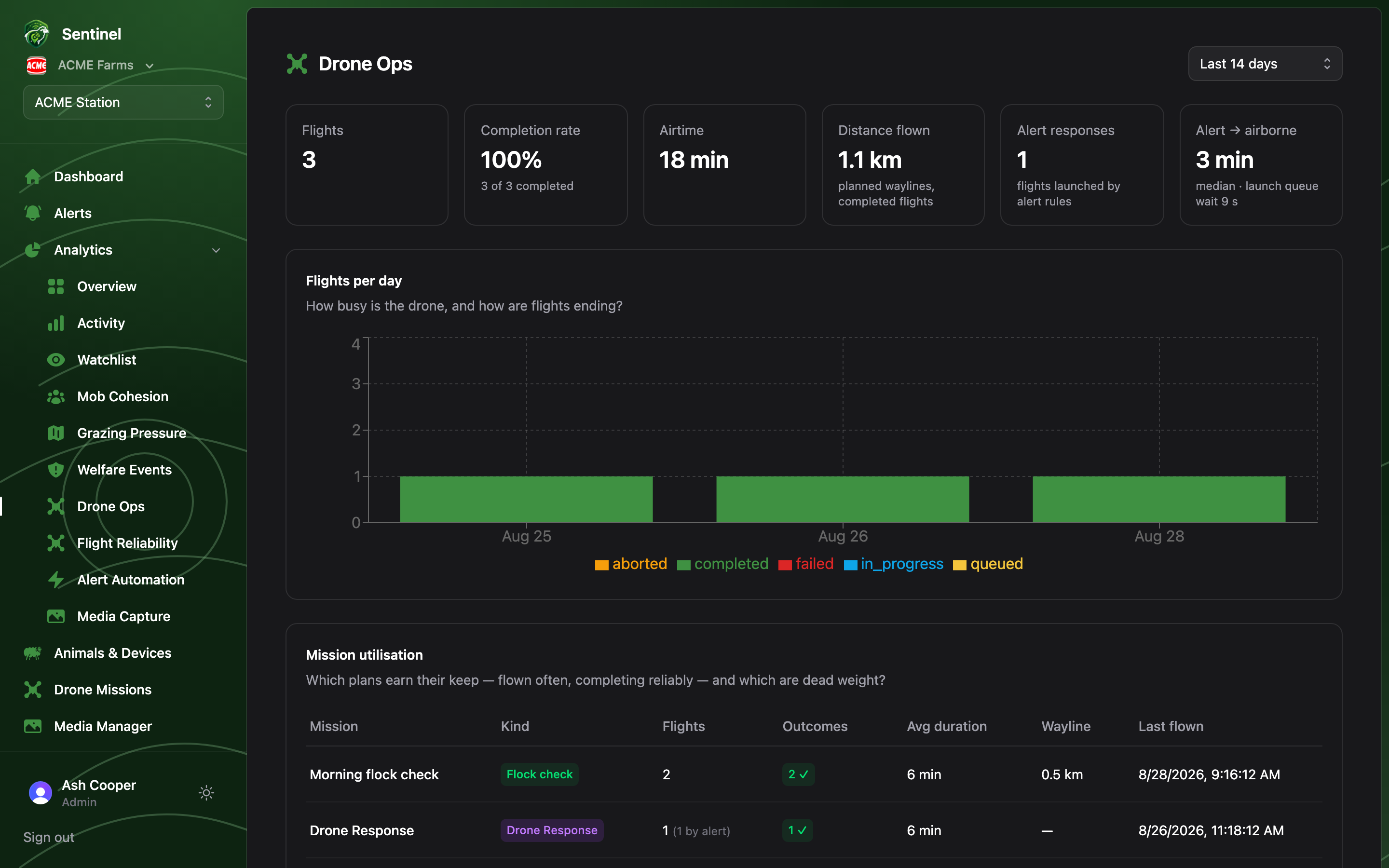Click the Sign out link
Screen dimensions: 1389x868
(x=49, y=837)
